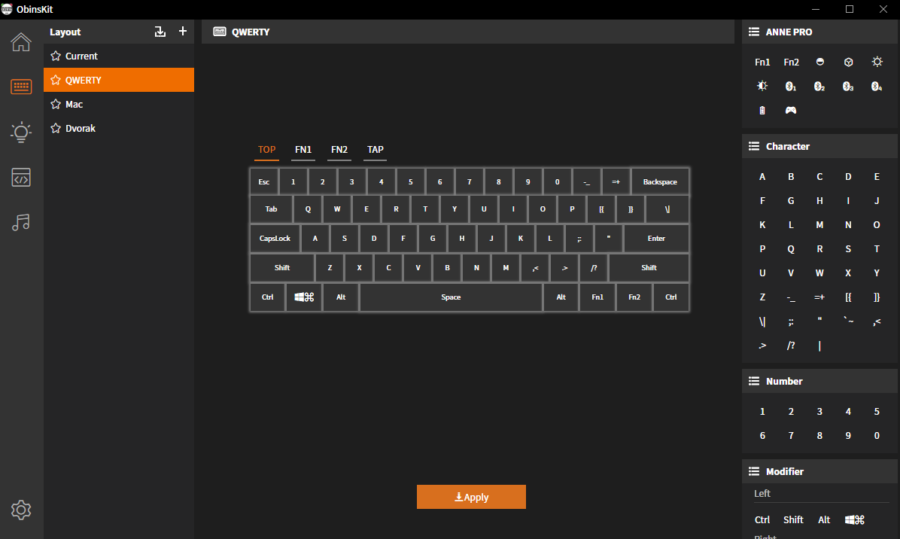This screenshot has height=539, width=900.
Task: Toggle the star for Current layout
Action: [56, 56]
